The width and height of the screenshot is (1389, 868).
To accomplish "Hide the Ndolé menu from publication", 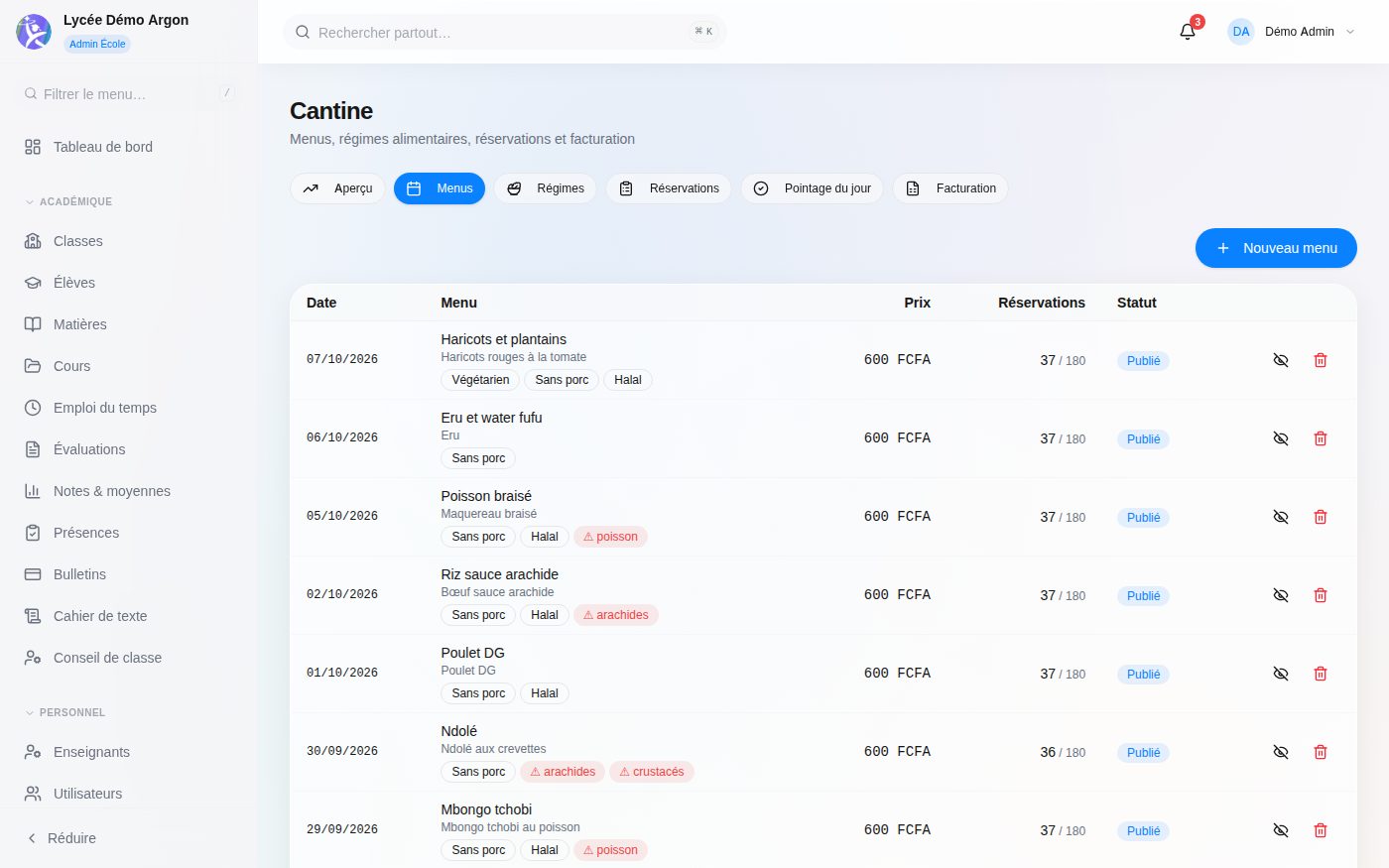I will click(x=1281, y=752).
